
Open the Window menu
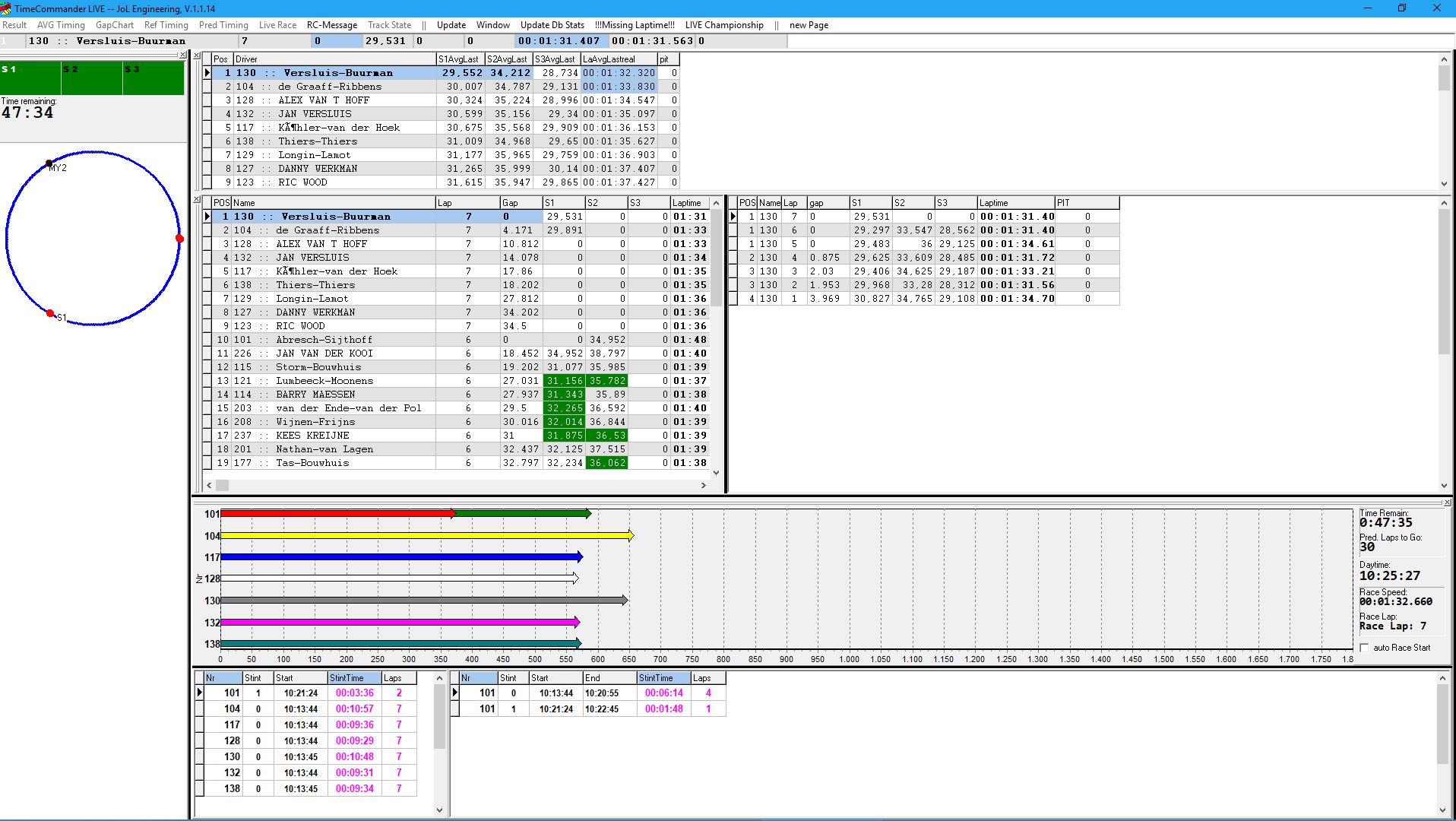(x=493, y=25)
